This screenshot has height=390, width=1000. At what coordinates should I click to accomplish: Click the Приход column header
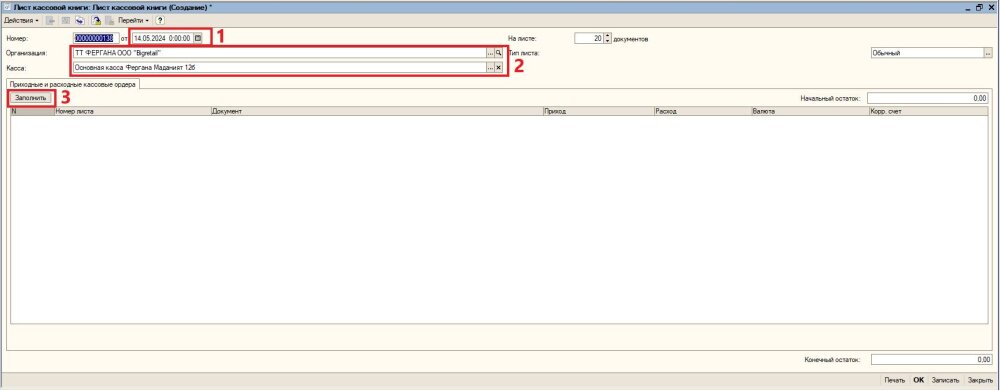coord(598,111)
